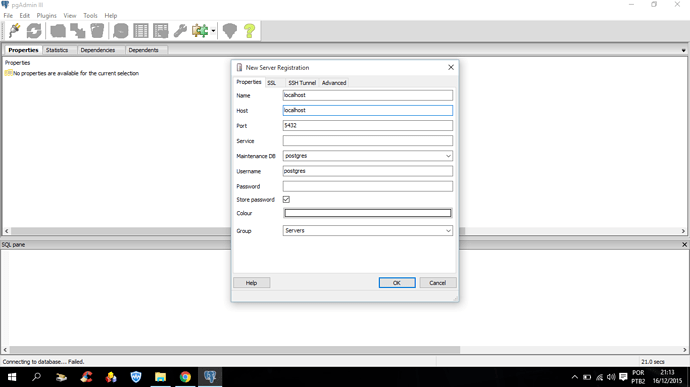
Task: Open the Tools menu
Action: tap(90, 15)
